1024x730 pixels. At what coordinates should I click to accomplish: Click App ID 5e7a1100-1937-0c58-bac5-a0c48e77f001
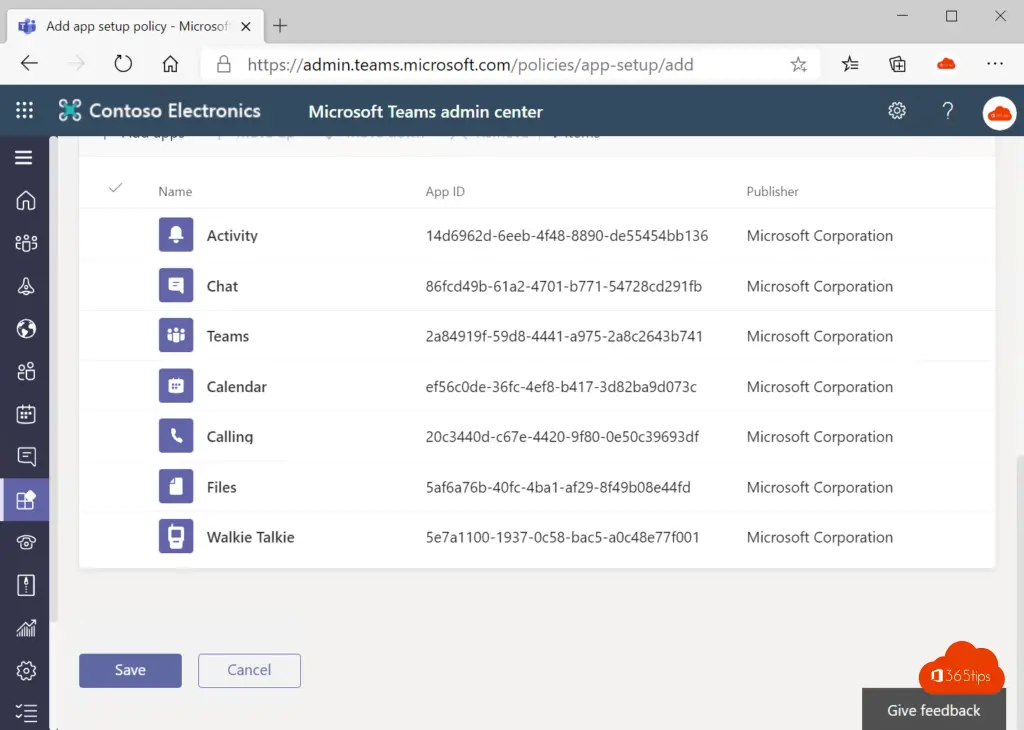point(562,537)
